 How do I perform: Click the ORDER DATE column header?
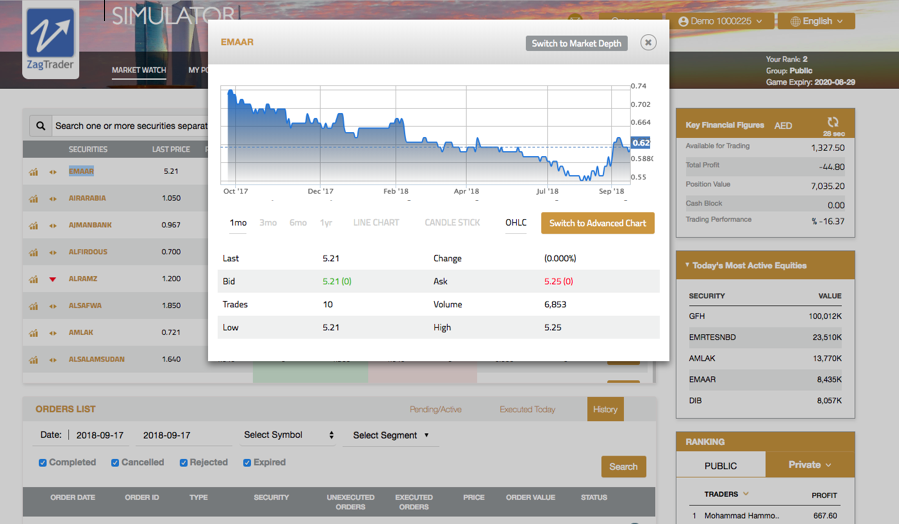click(73, 498)
